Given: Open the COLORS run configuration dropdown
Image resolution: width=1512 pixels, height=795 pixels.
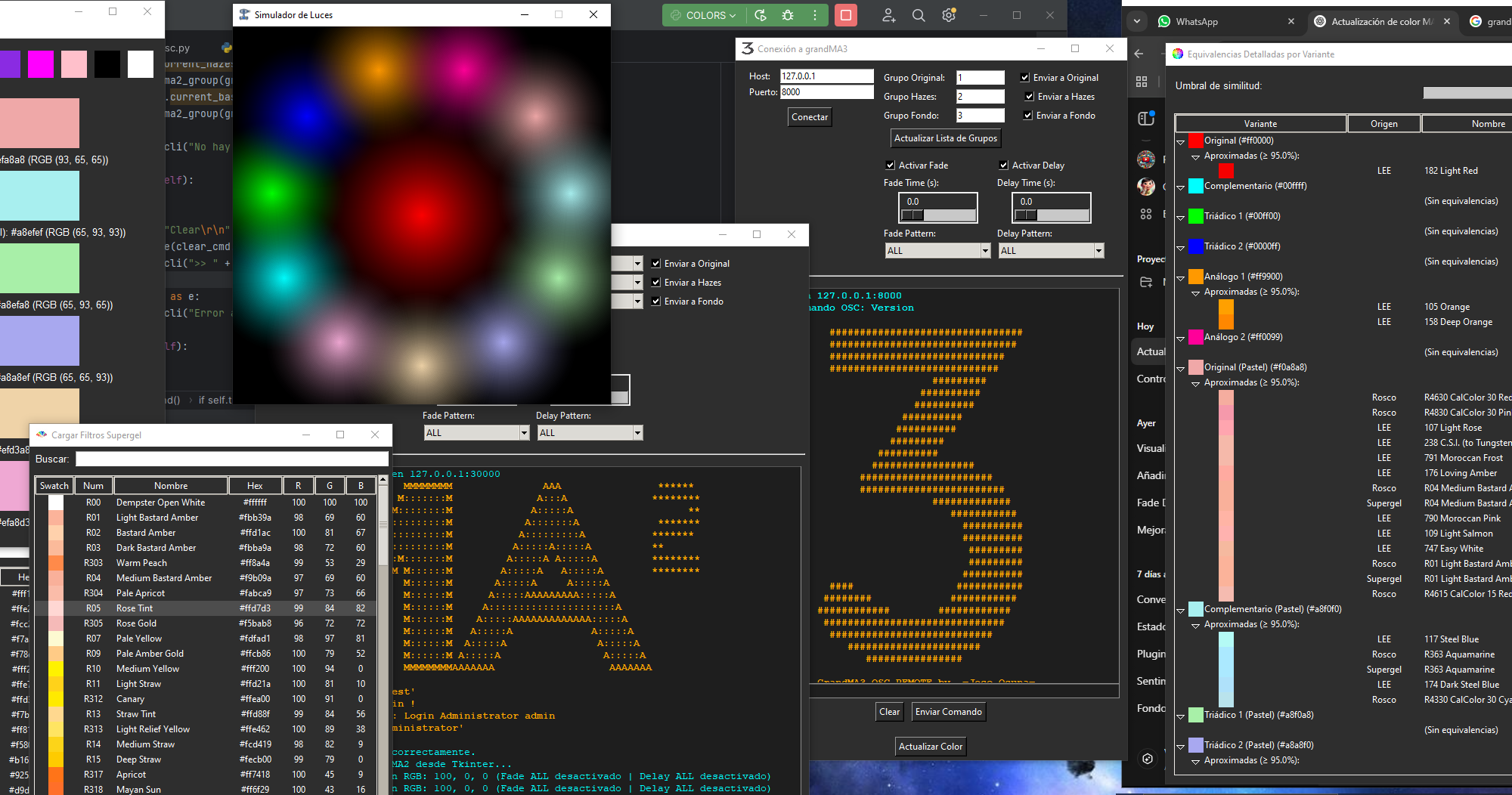Looking at the screenshot, I should pyautogui.click(x=704, y=15).
